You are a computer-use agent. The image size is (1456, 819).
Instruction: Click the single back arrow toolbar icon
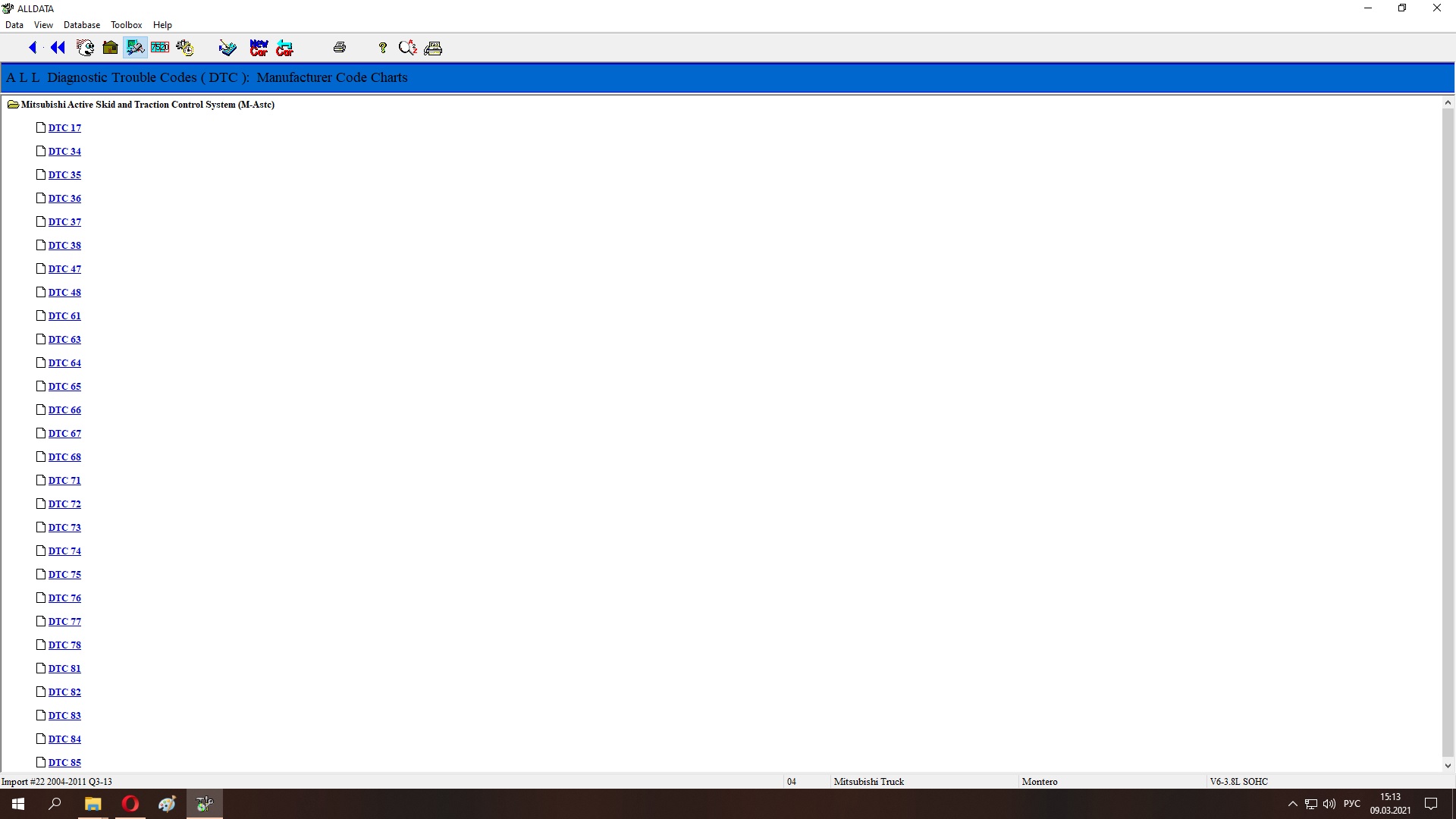pyautogui.click(x=33, y=48)
